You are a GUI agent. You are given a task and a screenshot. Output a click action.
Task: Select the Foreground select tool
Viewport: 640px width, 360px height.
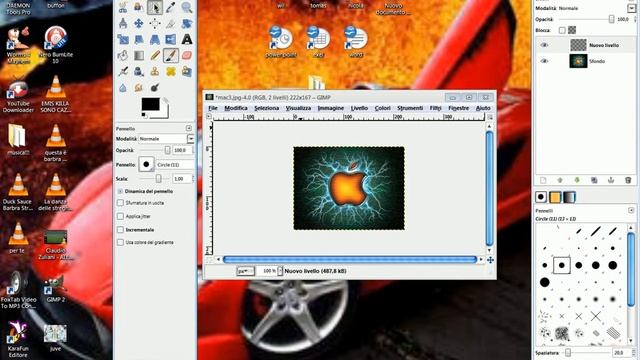139,7
